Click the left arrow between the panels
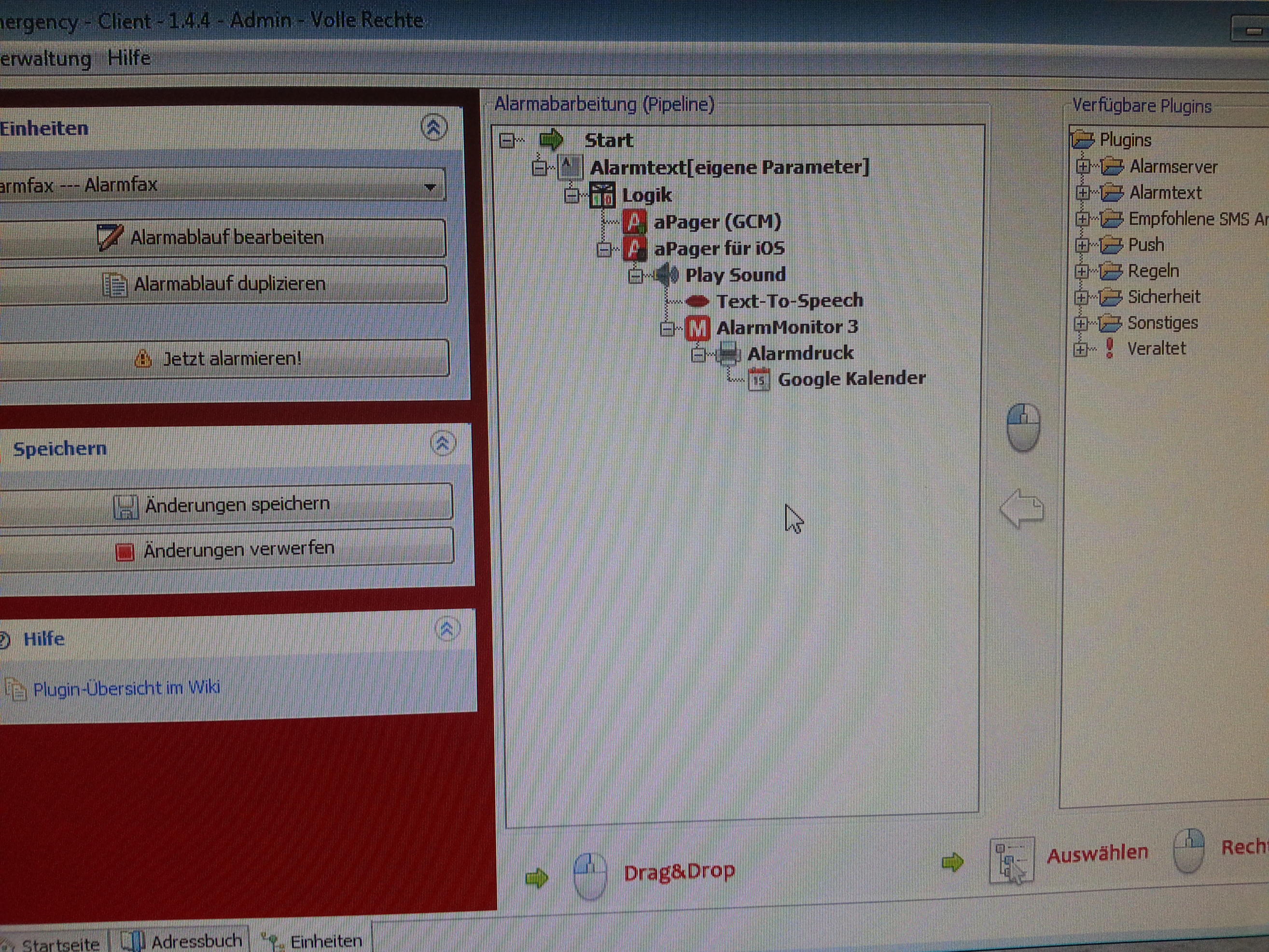The image size is (1269, 952). (x=1021, y=508)
